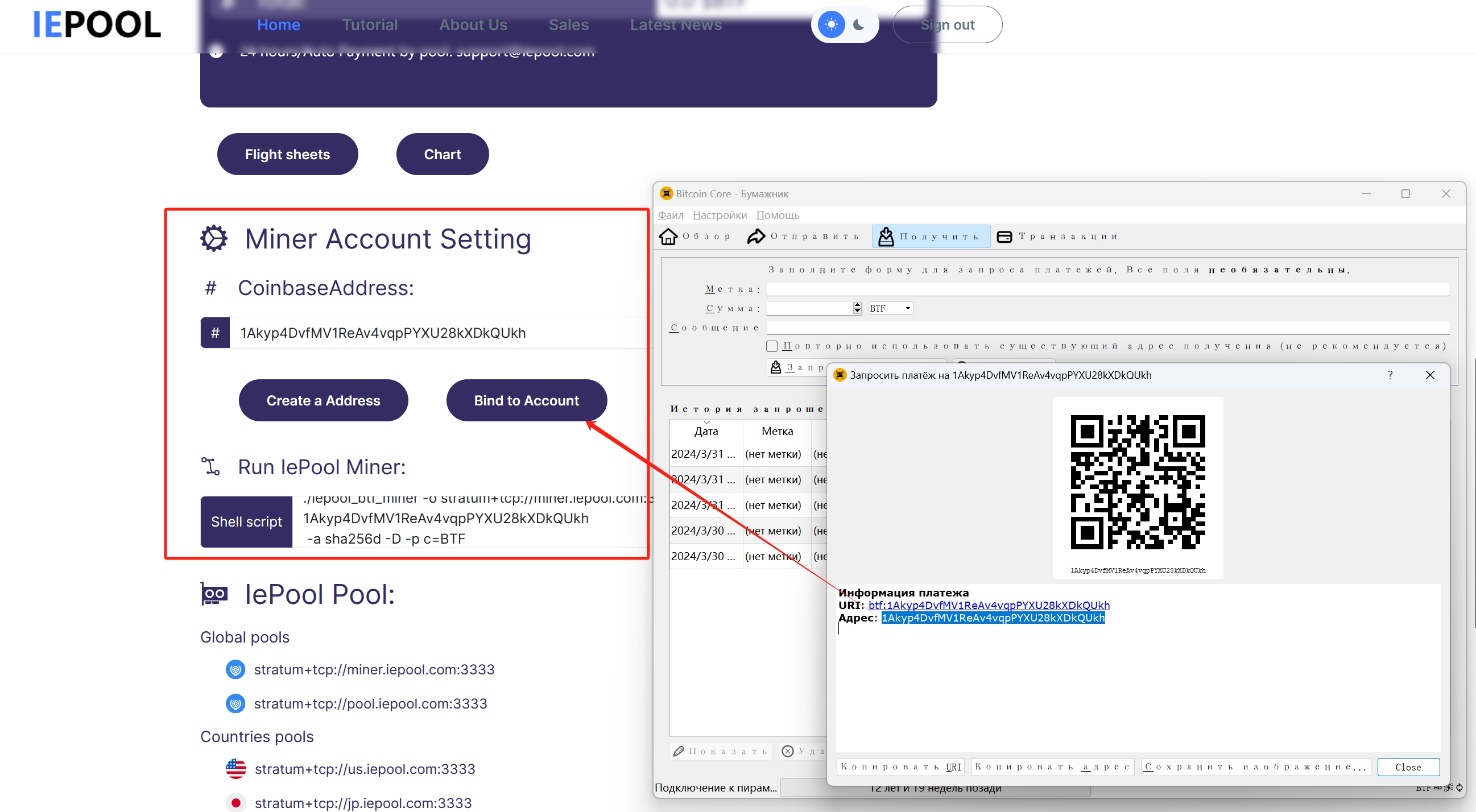Open About Us nav link
Viewport: 1476px width, 812px height.
tap(473, 24)
